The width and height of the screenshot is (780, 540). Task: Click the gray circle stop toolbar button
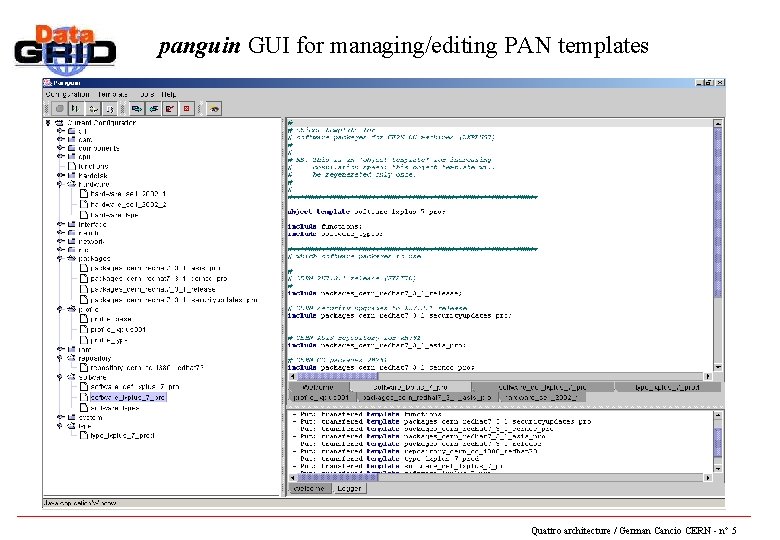click(60, 108)
